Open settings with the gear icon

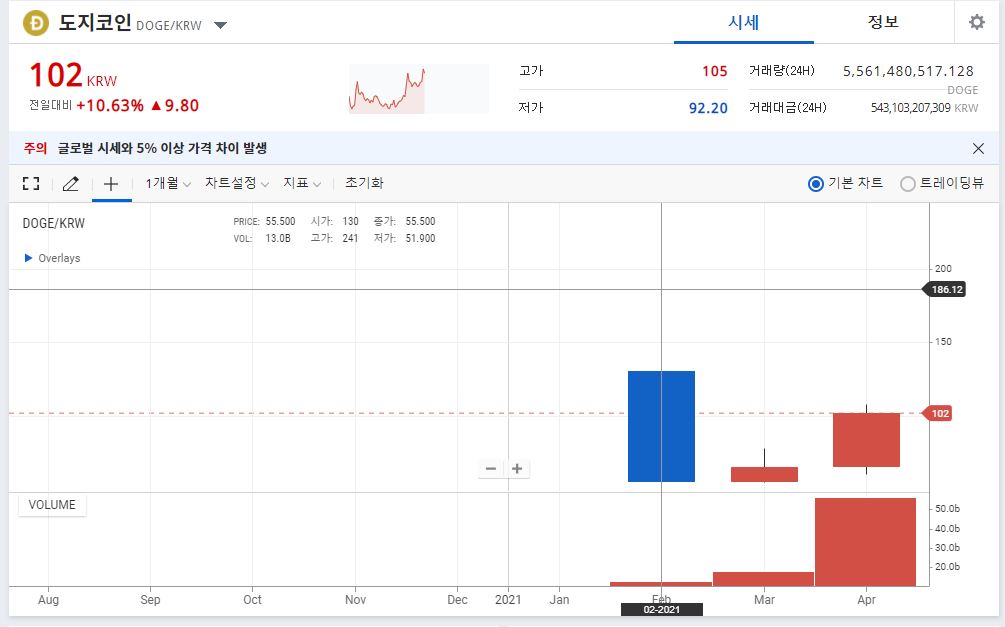tap(977, 22)
